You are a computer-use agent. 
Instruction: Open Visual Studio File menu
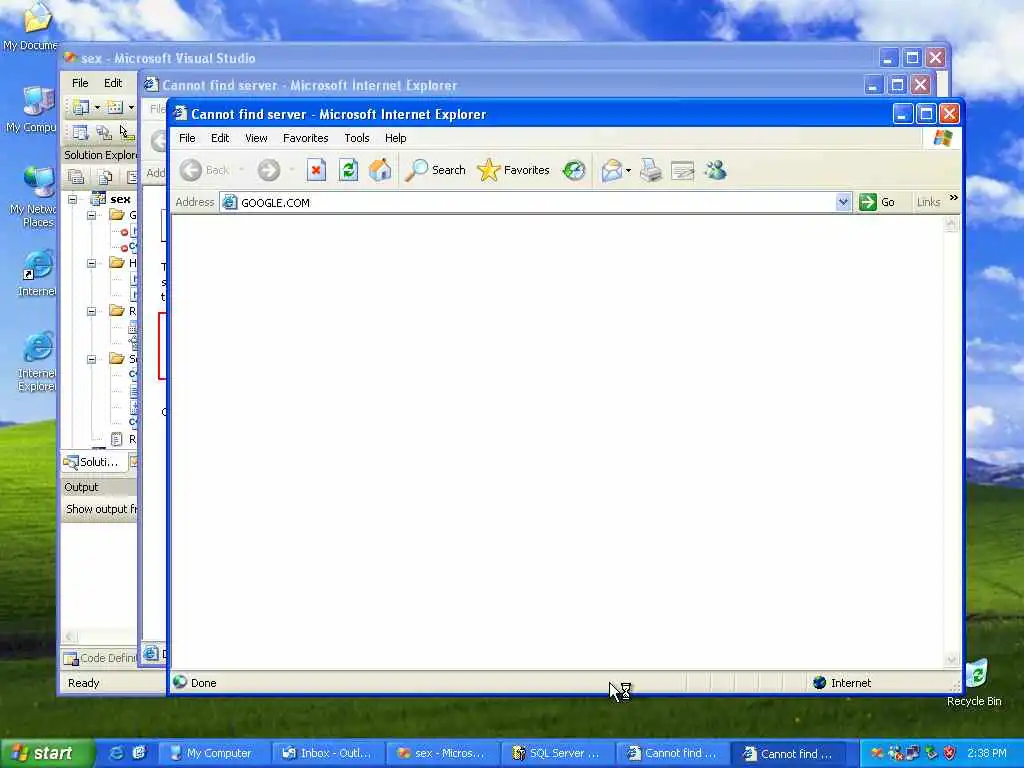click(x=80, y=83)
